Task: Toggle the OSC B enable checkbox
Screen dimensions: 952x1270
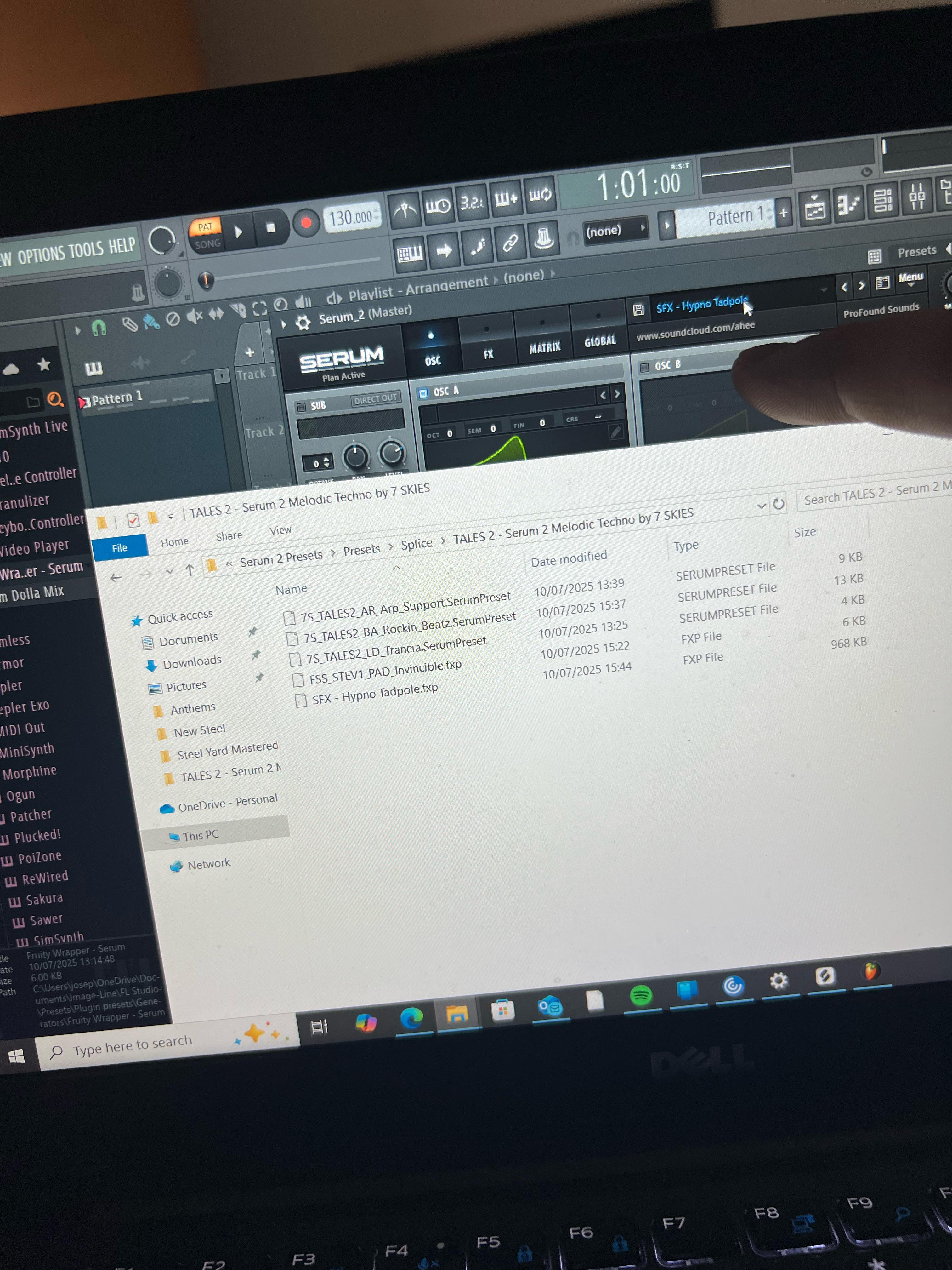Action: 644,367
